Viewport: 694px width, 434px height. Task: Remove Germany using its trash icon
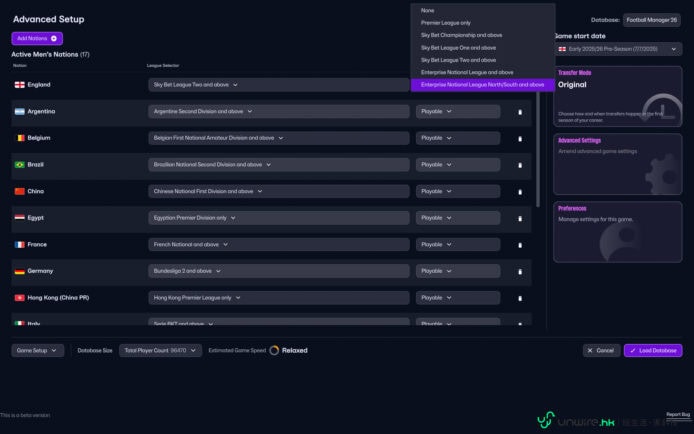pyautogui.click(x=520, y=272)
